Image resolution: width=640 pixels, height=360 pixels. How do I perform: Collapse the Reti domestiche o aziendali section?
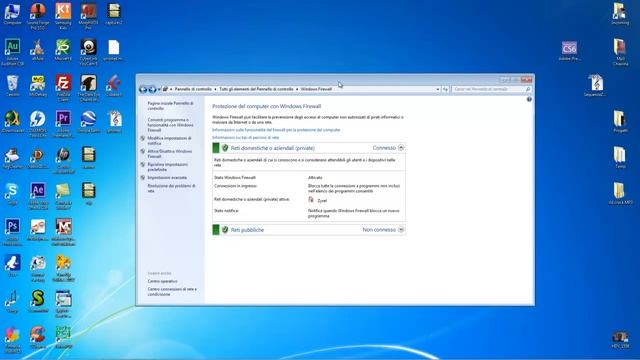coord(401,148)
